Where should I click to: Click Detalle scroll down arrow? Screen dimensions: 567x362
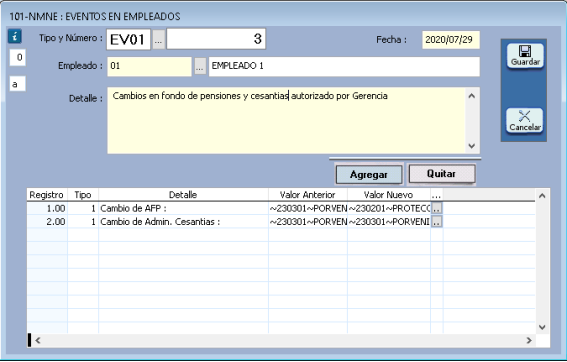472,146
